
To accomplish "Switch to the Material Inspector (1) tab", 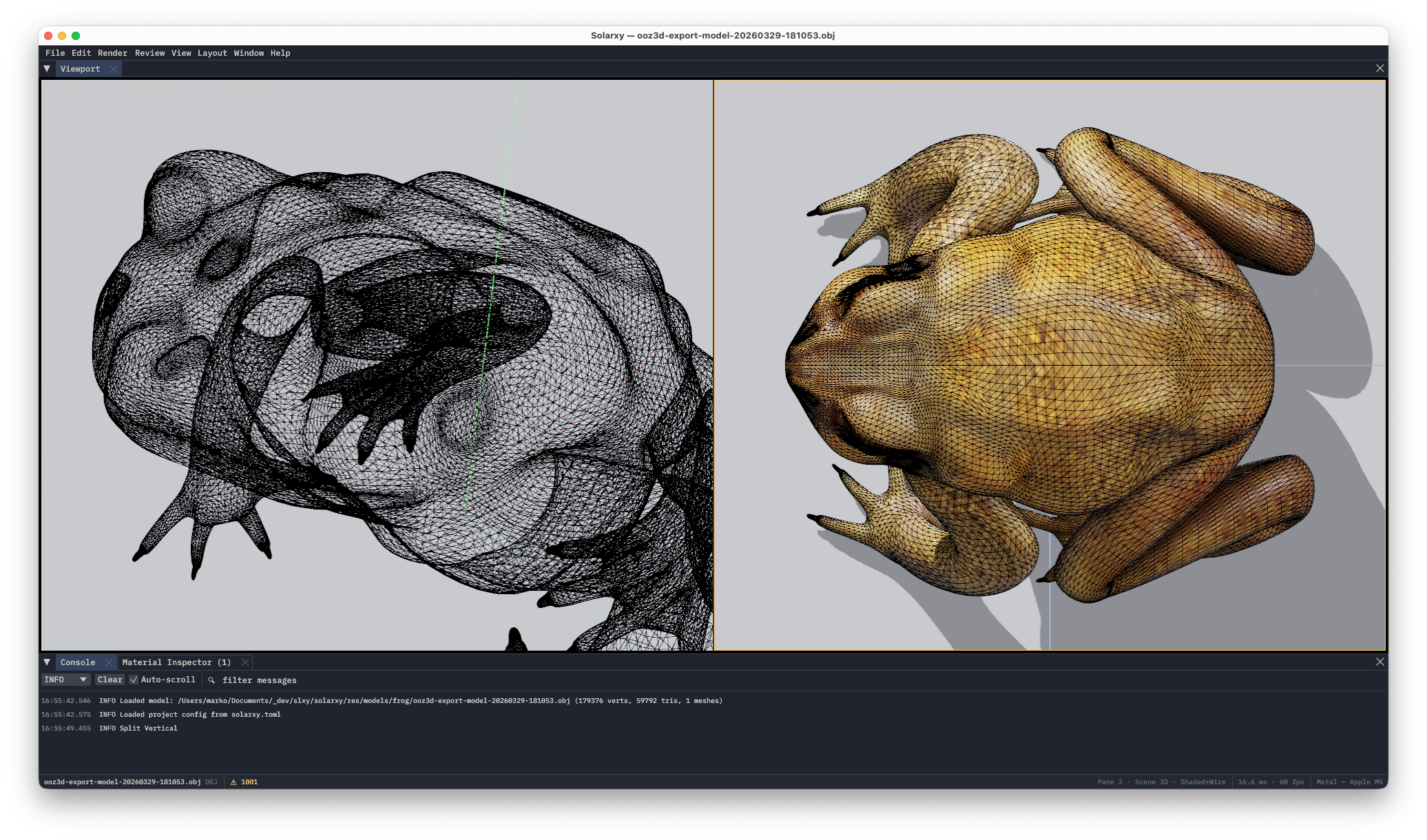I will point(176,662).
